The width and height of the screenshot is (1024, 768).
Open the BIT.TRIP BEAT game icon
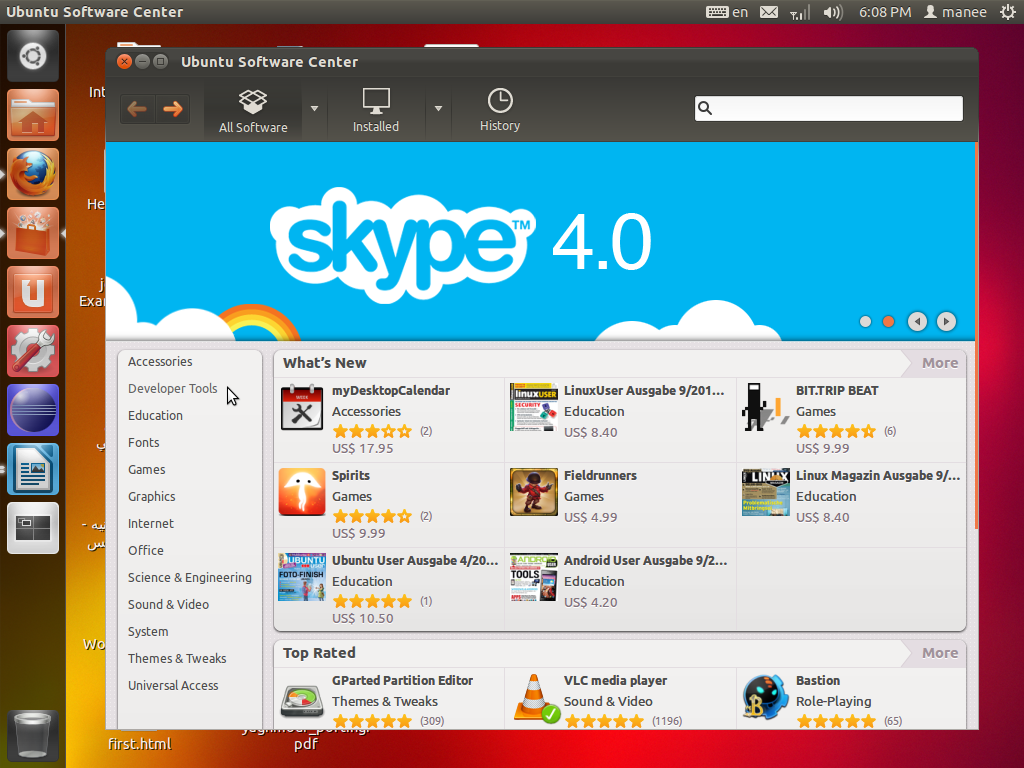(x=765, y=408)
